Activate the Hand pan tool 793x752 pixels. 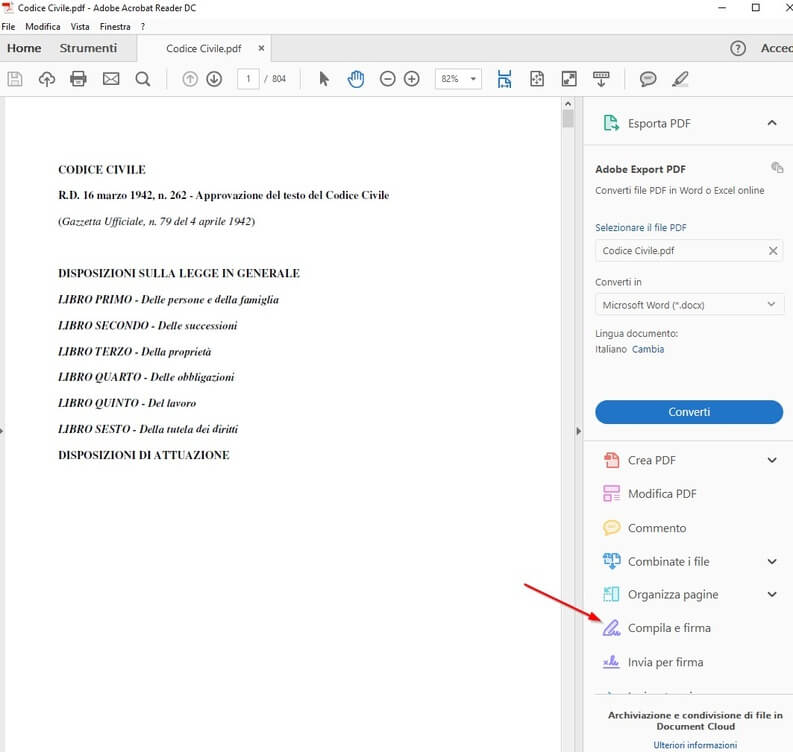pyautogui.click(x=356, y=79)
